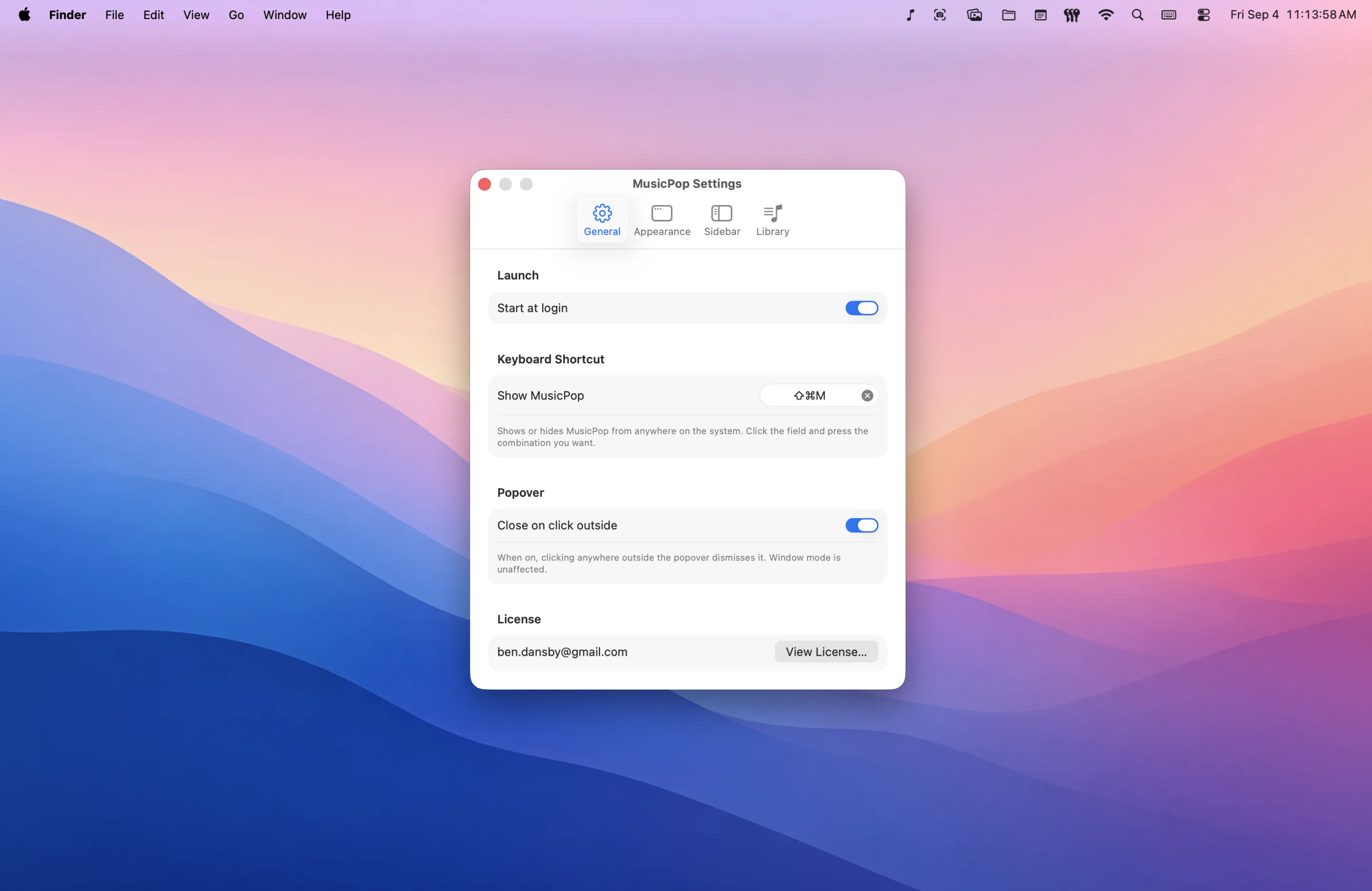Open the File menu
The width and height of the screenshot is (1372, 891).
(114, 15)
